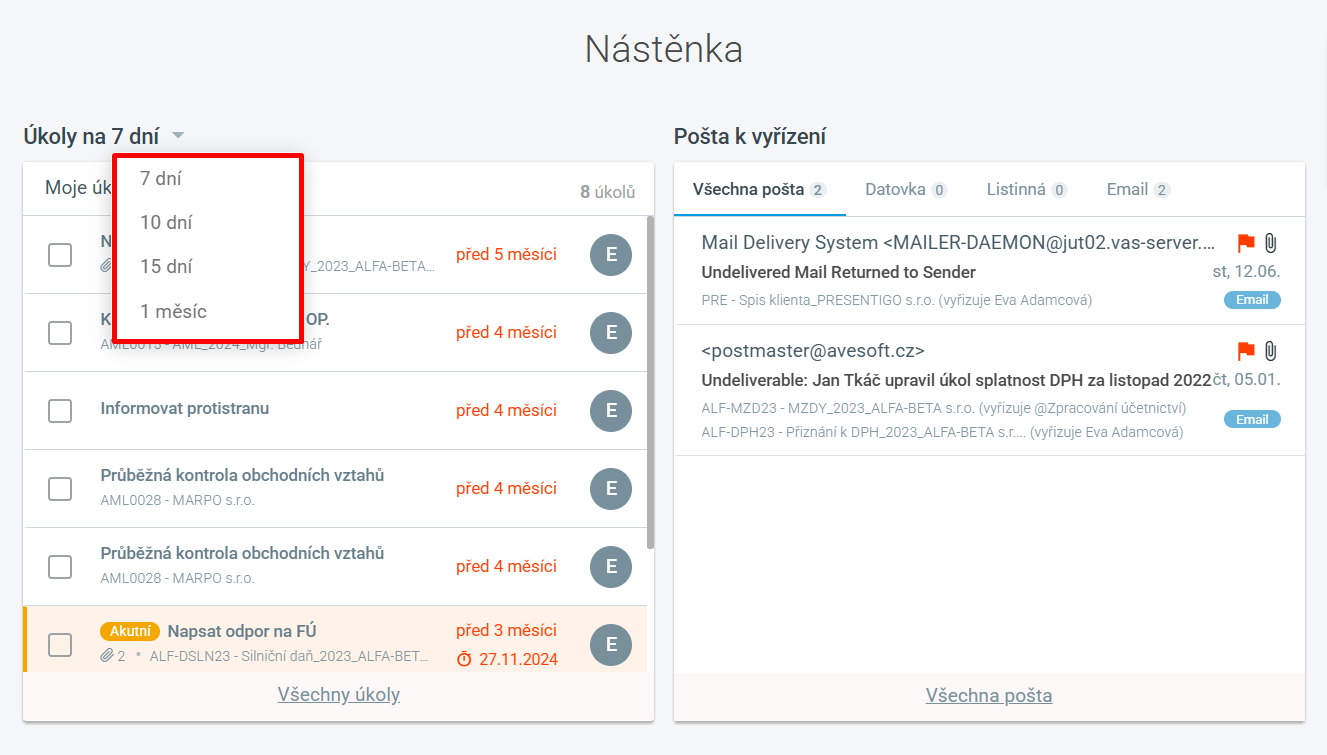This screenshot has width=1327, height=755.
Task: Choose 1 měsíc in the period dropdown
Action: click(x=173, y=311)
